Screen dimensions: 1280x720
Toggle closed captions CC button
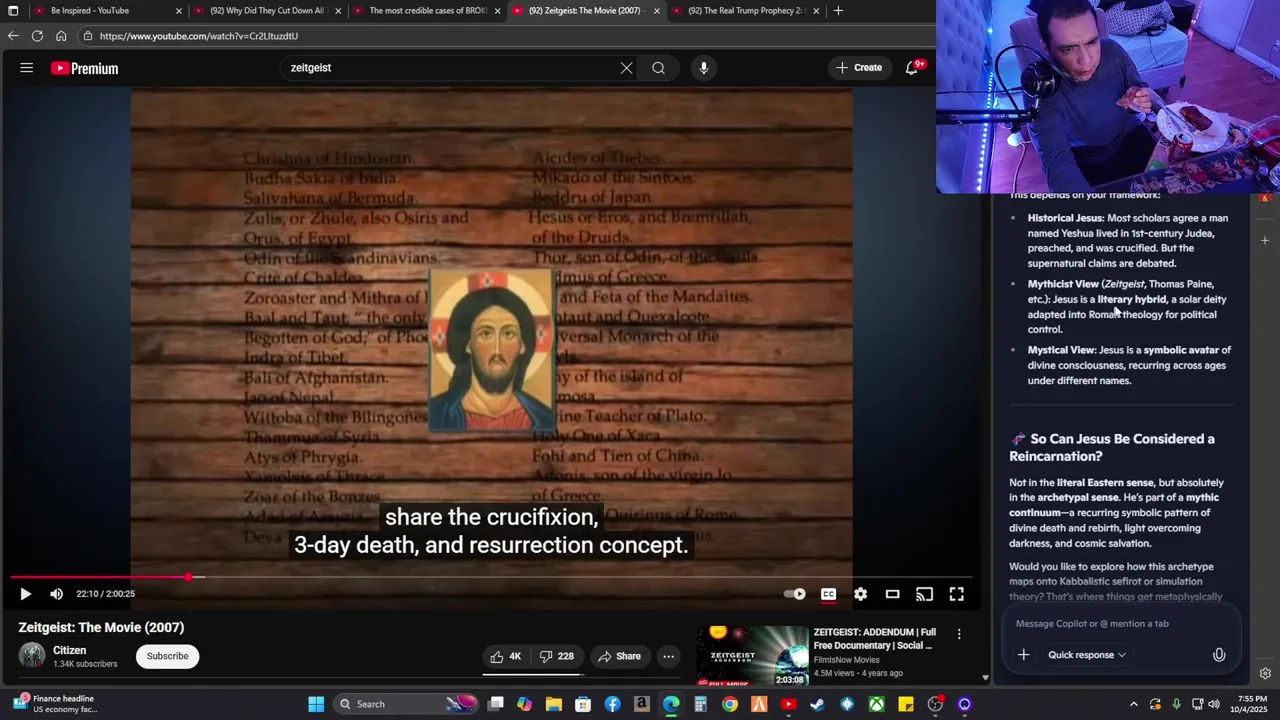(x=828, y=594)
